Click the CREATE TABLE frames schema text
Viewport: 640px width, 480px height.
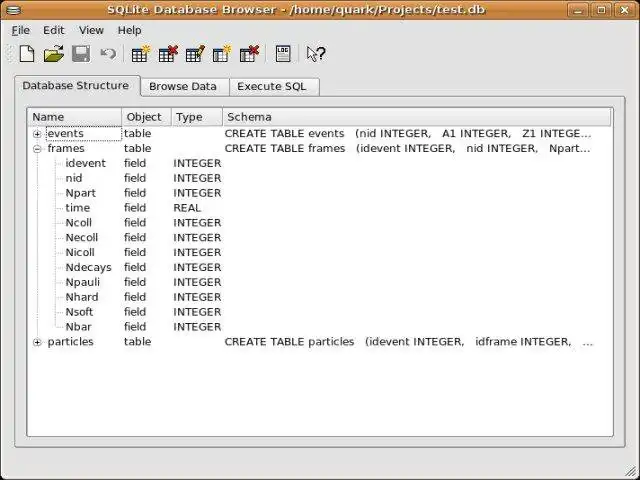point(407,148)
